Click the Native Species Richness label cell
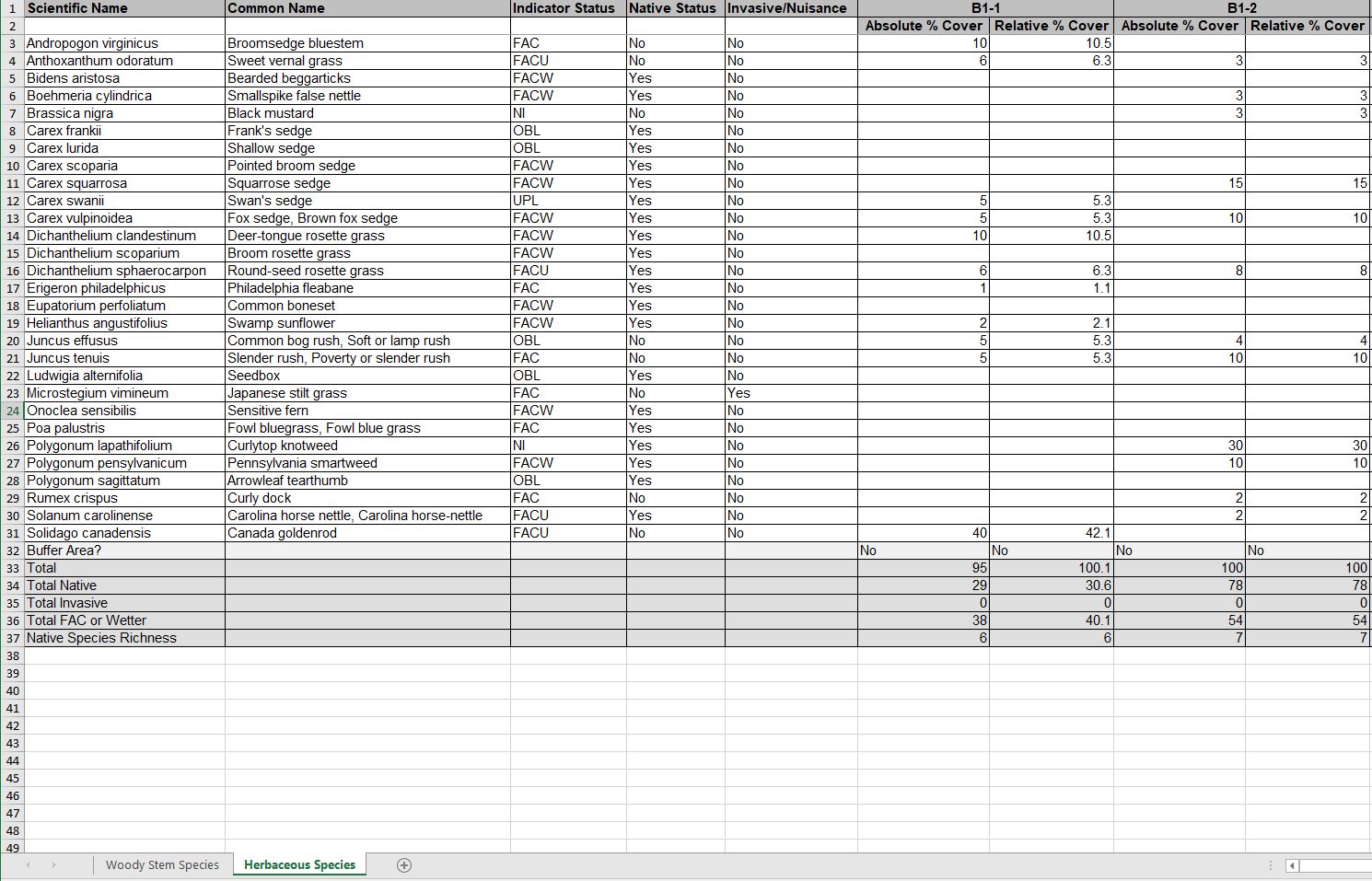1372x881 pixels. pos(124,638)
